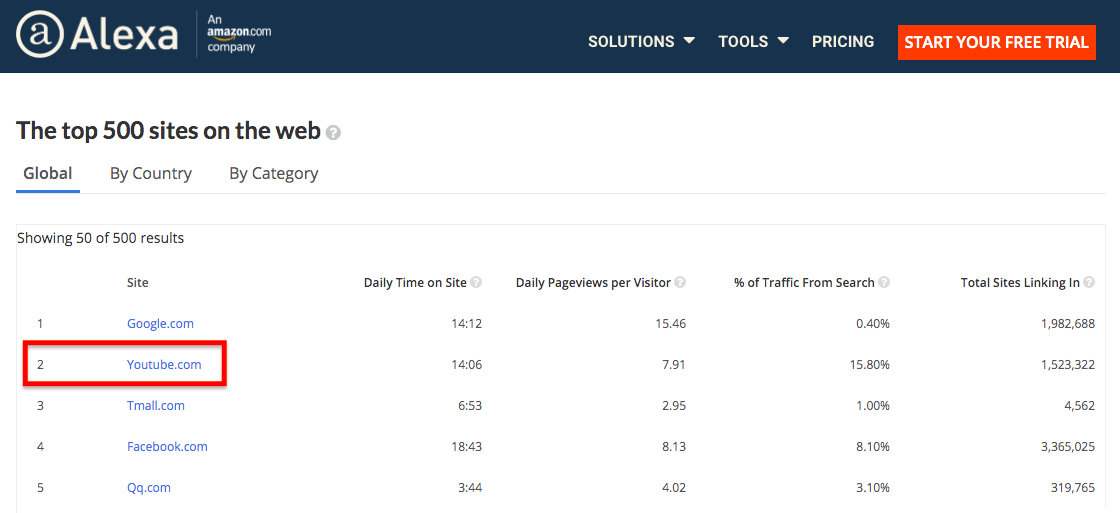This screenshot has width=1120, height=513.
Task: Open the Google.com link
Action: coord(160,324)
